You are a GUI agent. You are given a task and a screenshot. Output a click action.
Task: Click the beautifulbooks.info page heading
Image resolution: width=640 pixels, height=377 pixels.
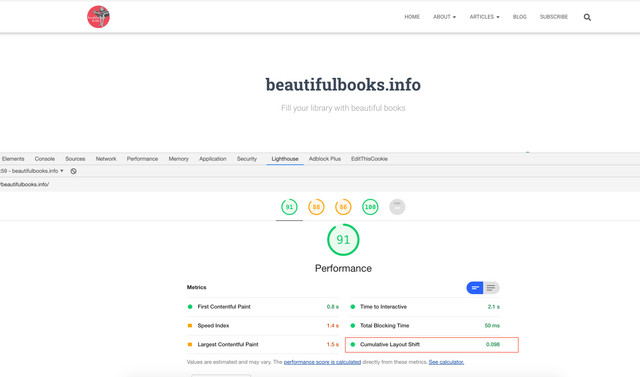coord(343,84)
